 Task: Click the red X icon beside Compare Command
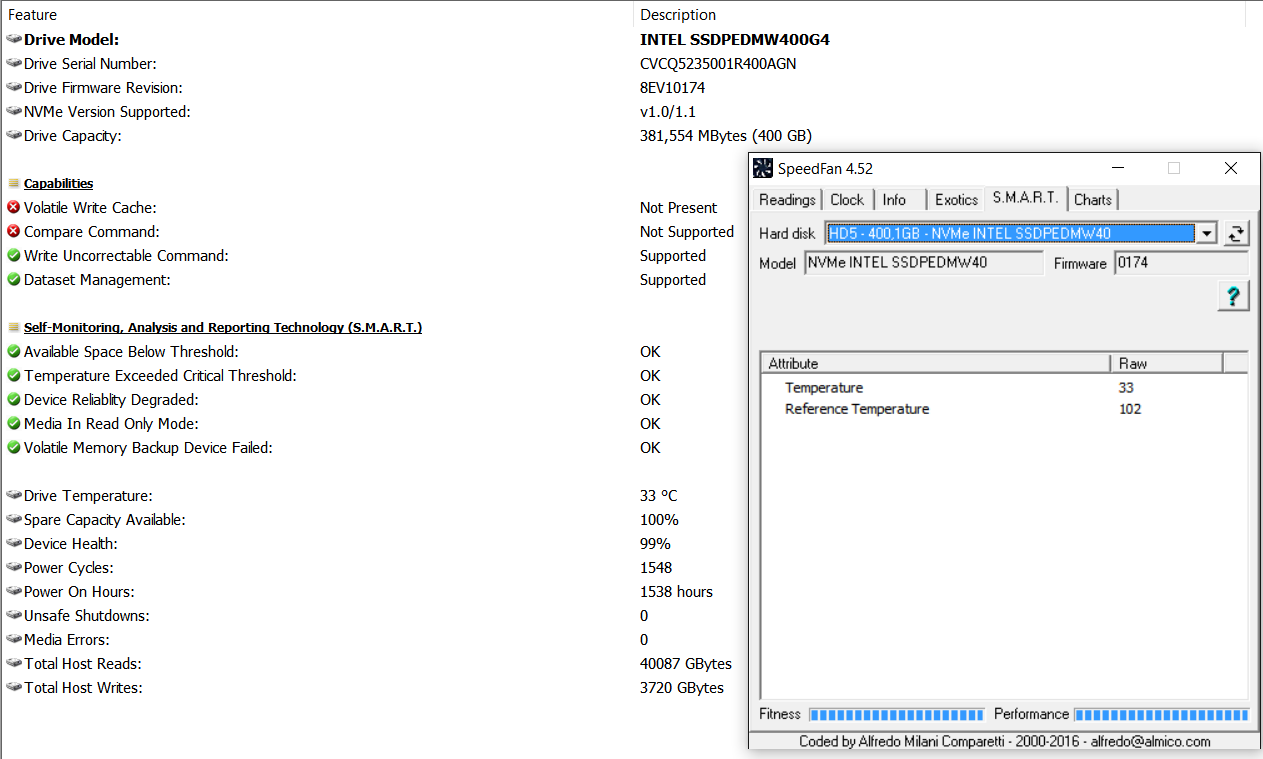14,232
